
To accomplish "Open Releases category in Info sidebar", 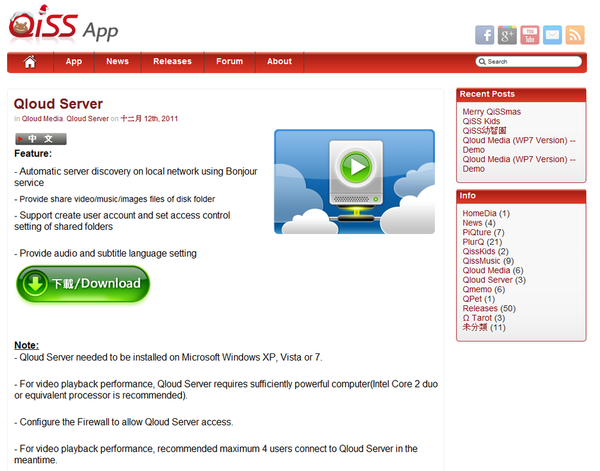I will pos(480,309).
